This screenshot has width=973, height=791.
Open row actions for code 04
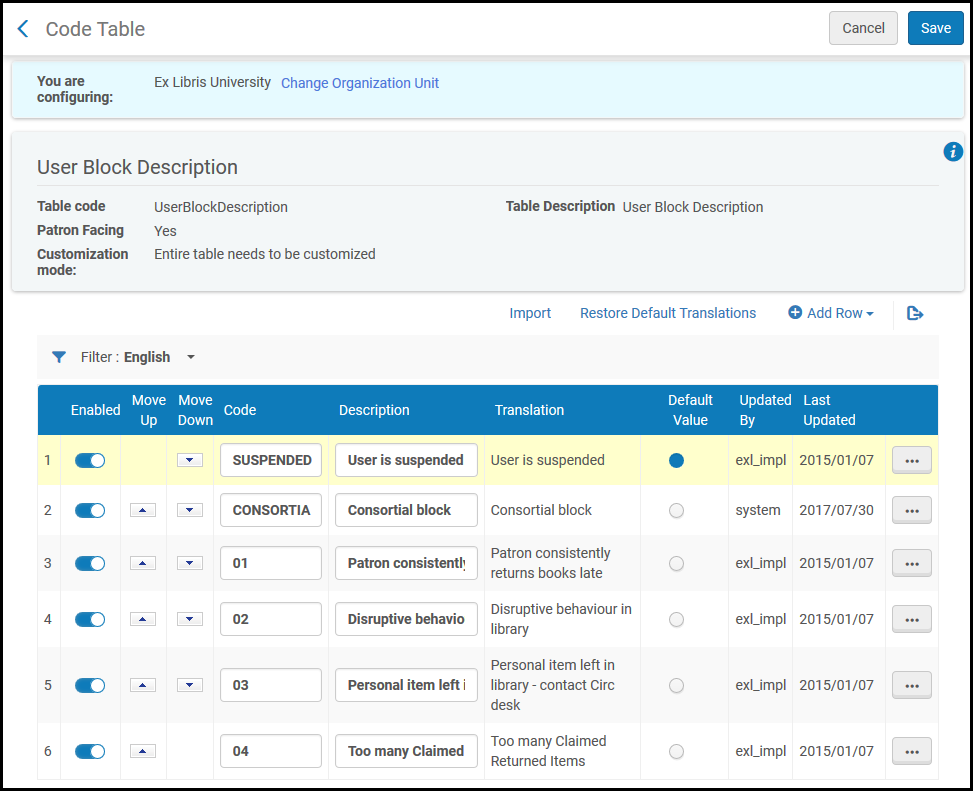912,751
